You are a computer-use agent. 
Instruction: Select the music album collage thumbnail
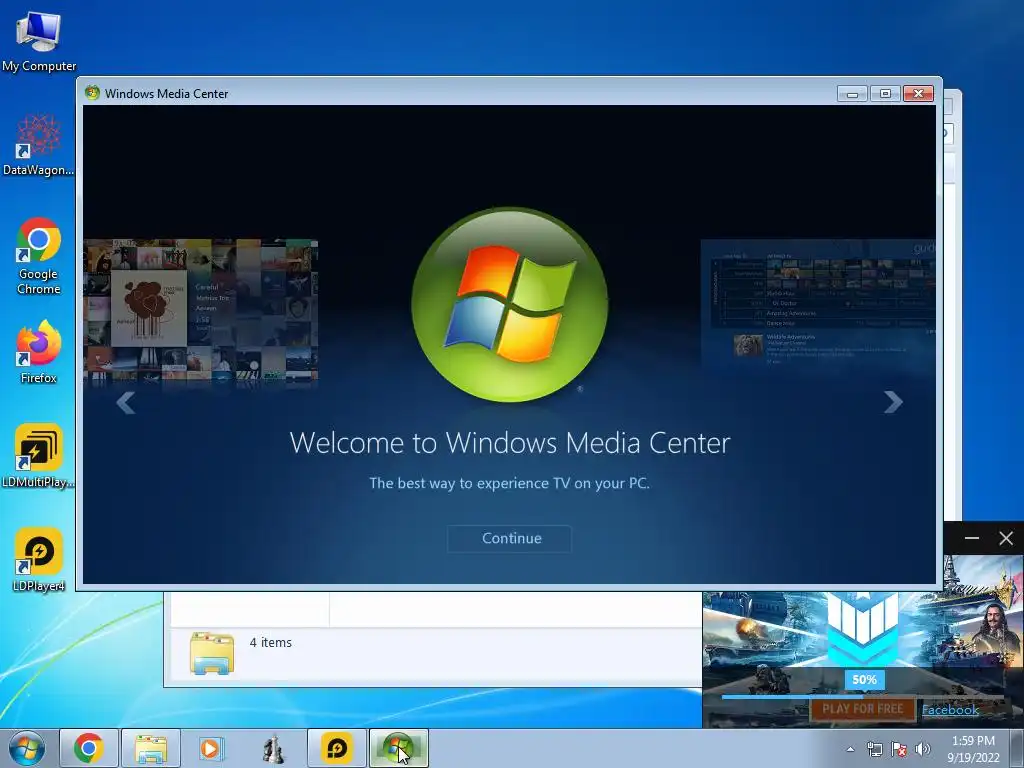201,310
